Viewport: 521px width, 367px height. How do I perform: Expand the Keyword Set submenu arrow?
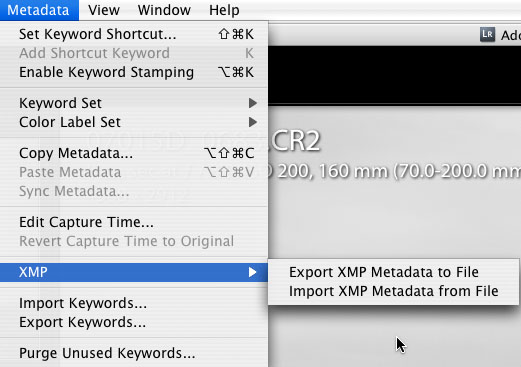coord(253,103)
